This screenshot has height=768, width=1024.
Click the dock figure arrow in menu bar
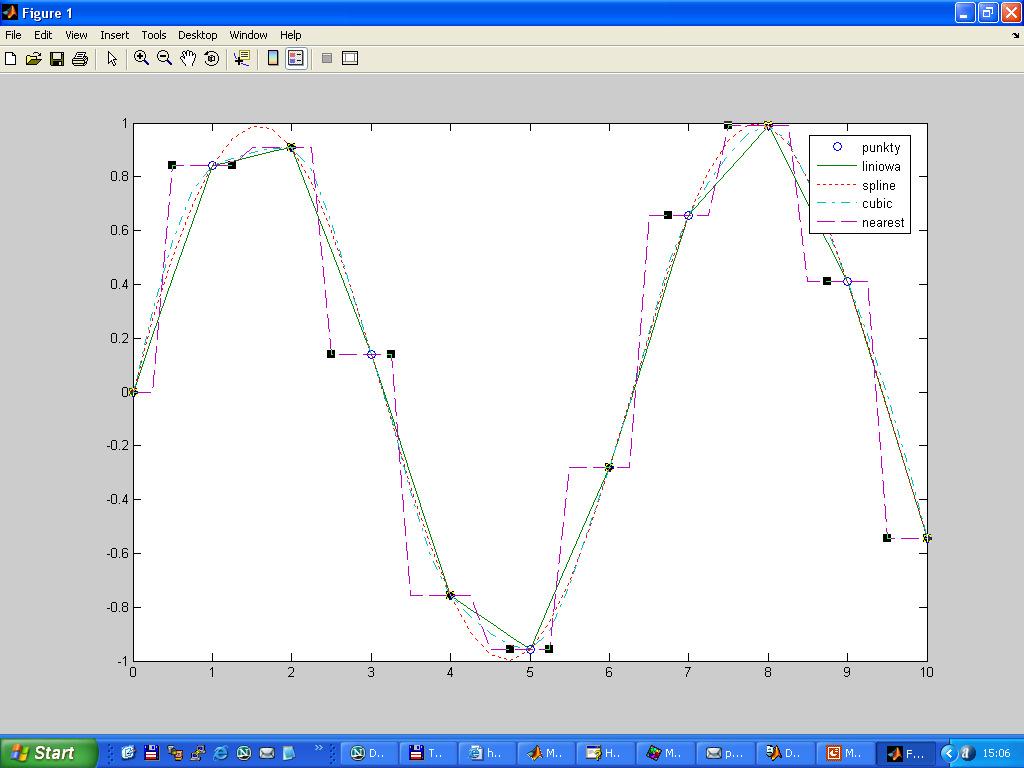pyautogui.click(x=1016, y=36)
